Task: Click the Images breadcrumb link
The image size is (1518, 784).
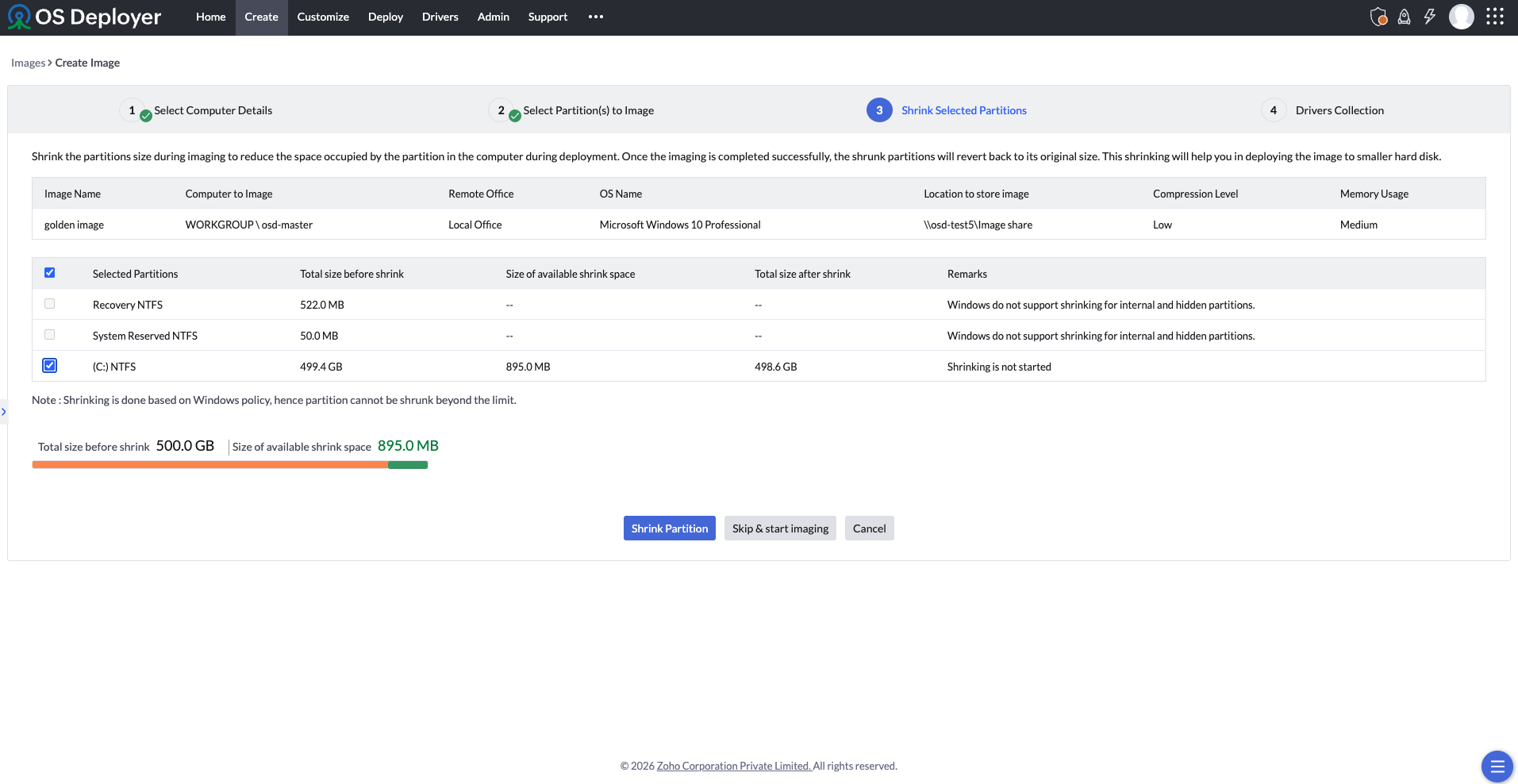Action: [x=28, y=63]
